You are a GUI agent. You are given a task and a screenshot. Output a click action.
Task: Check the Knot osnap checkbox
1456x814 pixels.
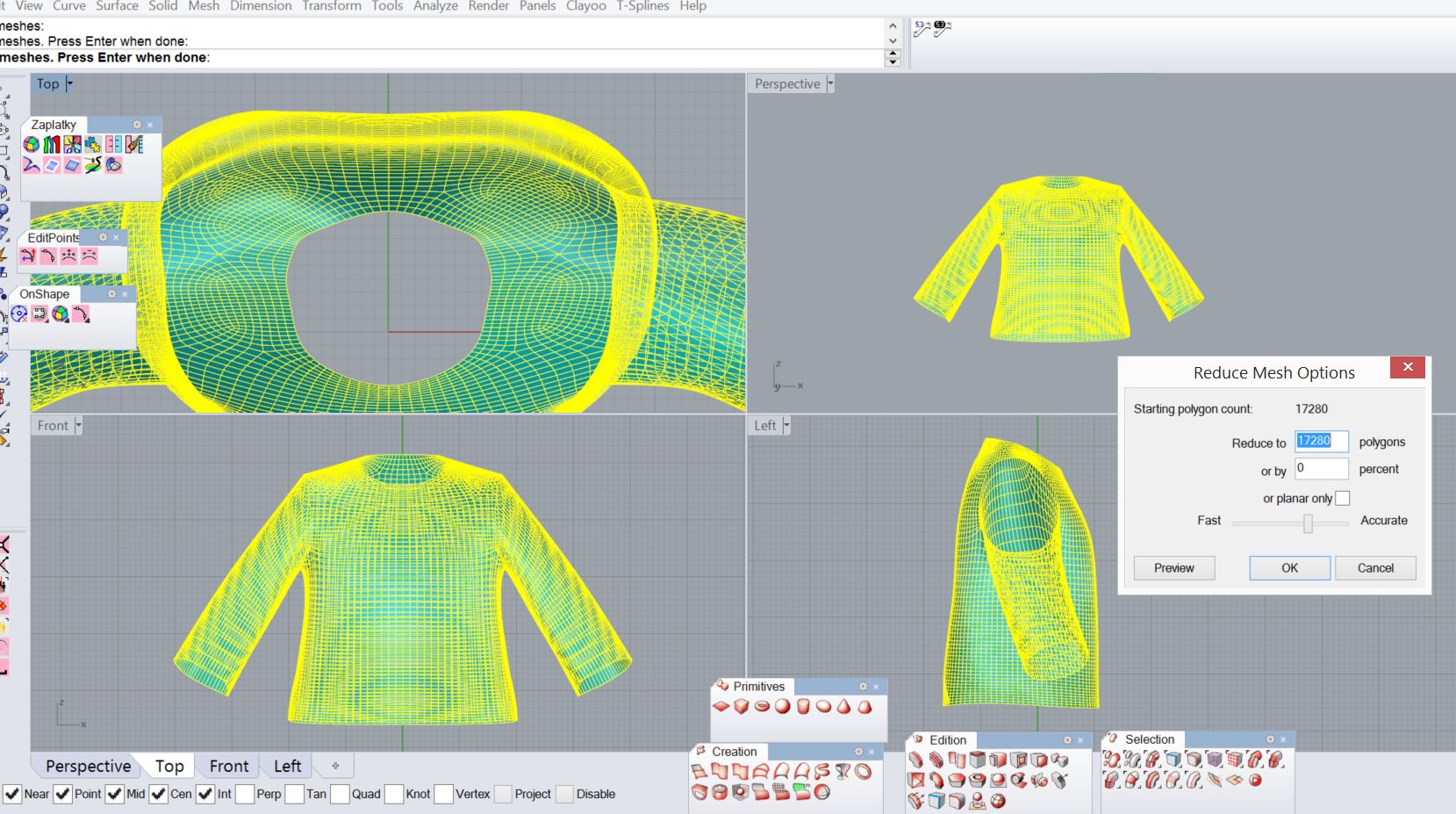(394, 794)
